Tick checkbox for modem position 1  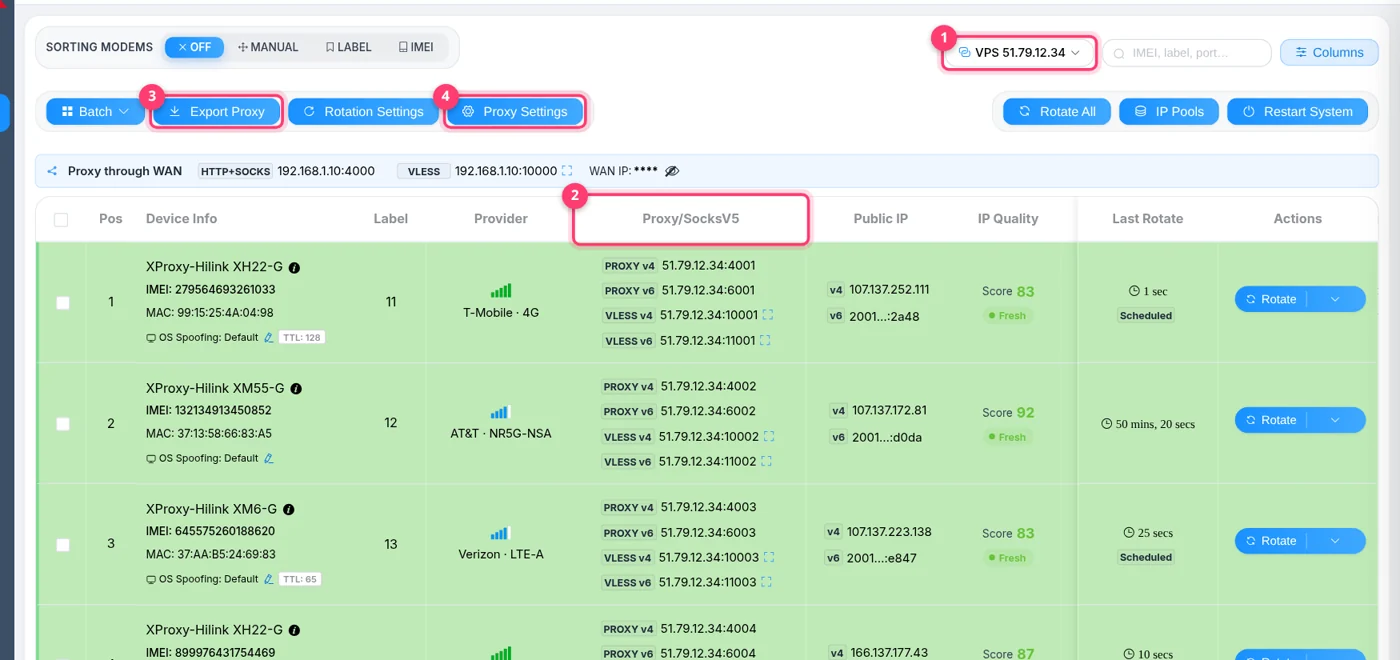(x=63, y=302)
